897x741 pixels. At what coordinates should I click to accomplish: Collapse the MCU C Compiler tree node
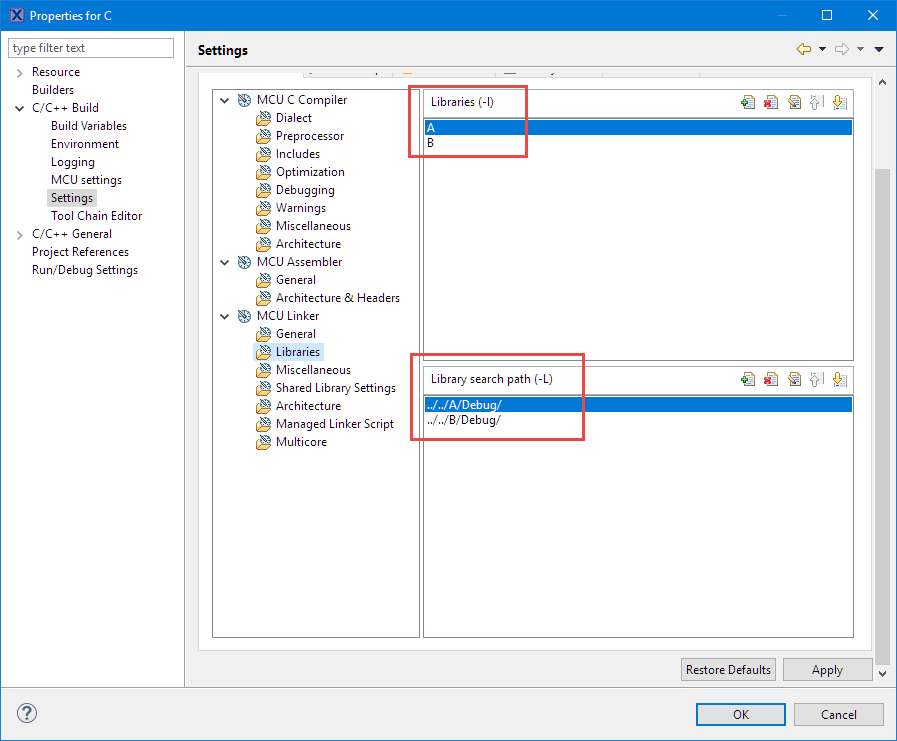225,100
